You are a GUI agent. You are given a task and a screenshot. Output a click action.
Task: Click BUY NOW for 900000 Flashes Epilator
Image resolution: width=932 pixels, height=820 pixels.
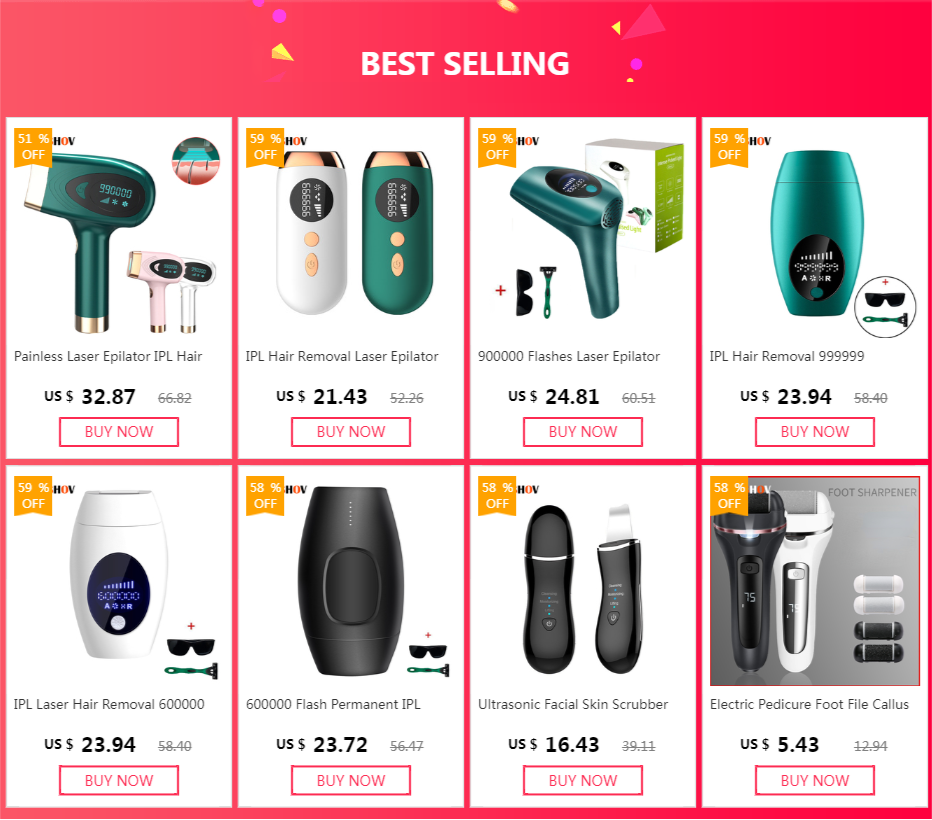[x=583, y=432]
